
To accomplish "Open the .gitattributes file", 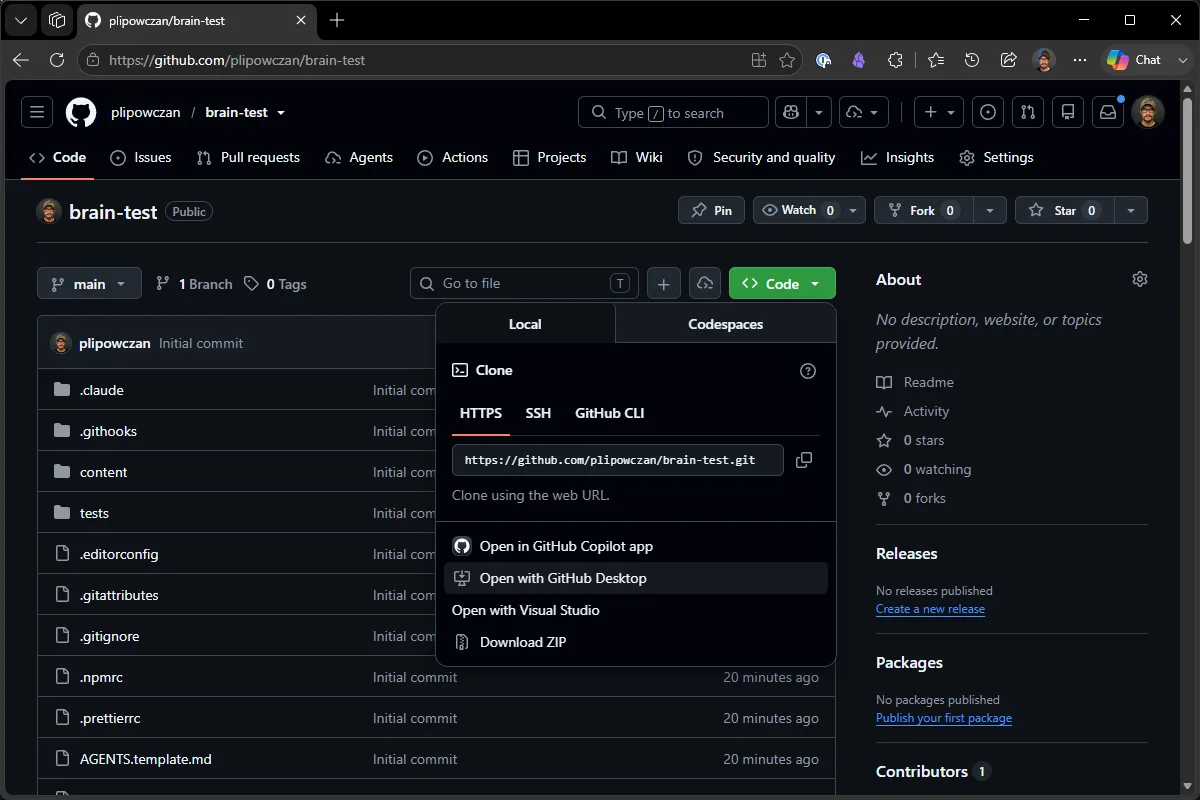I will click(x=119, y=595).
